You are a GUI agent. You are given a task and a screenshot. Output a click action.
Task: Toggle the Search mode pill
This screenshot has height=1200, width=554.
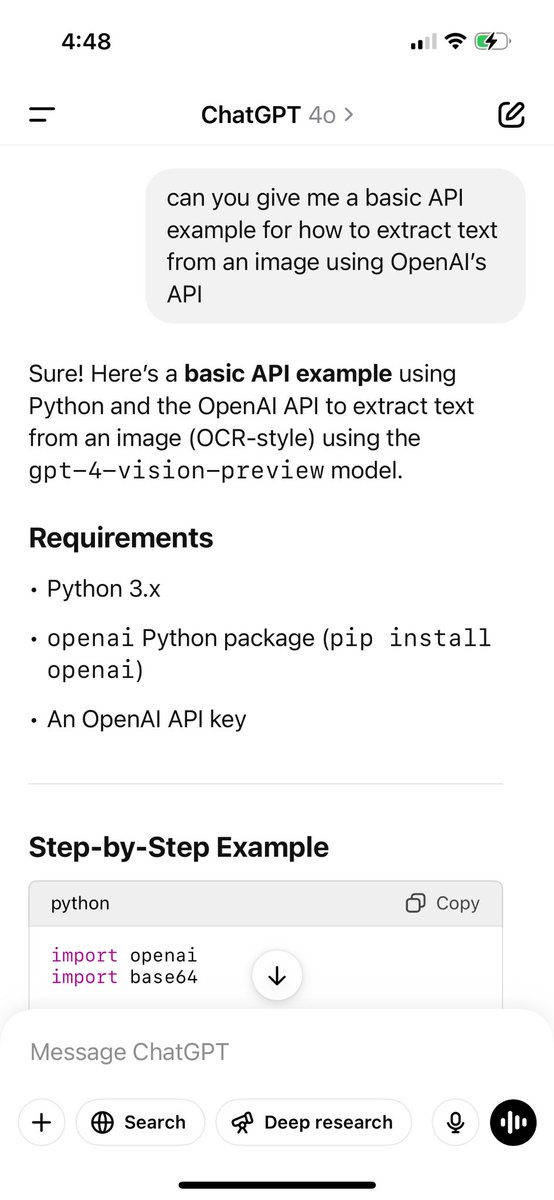(x=140, y=1122)
